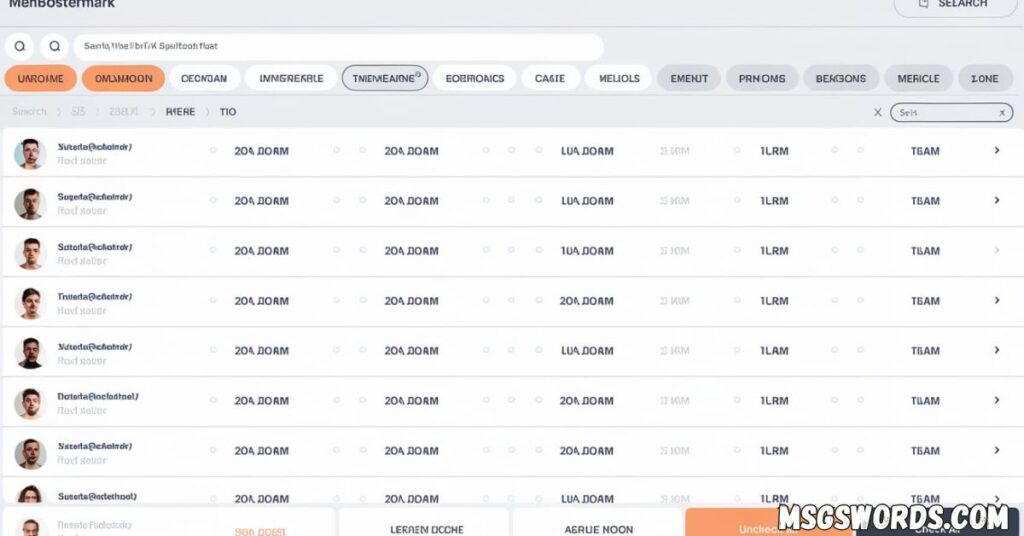
Task: Clear the filter field with its small x
Action: [x=1002, y=113]
